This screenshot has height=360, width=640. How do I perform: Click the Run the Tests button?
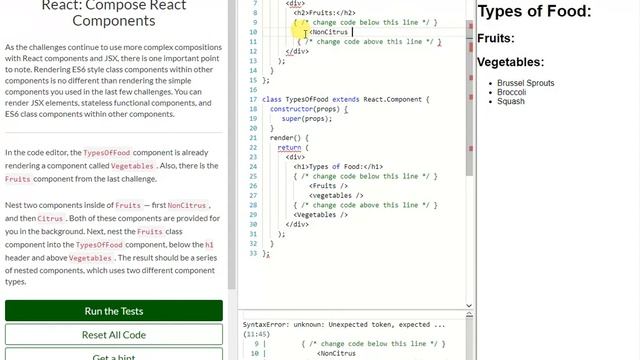114,311
